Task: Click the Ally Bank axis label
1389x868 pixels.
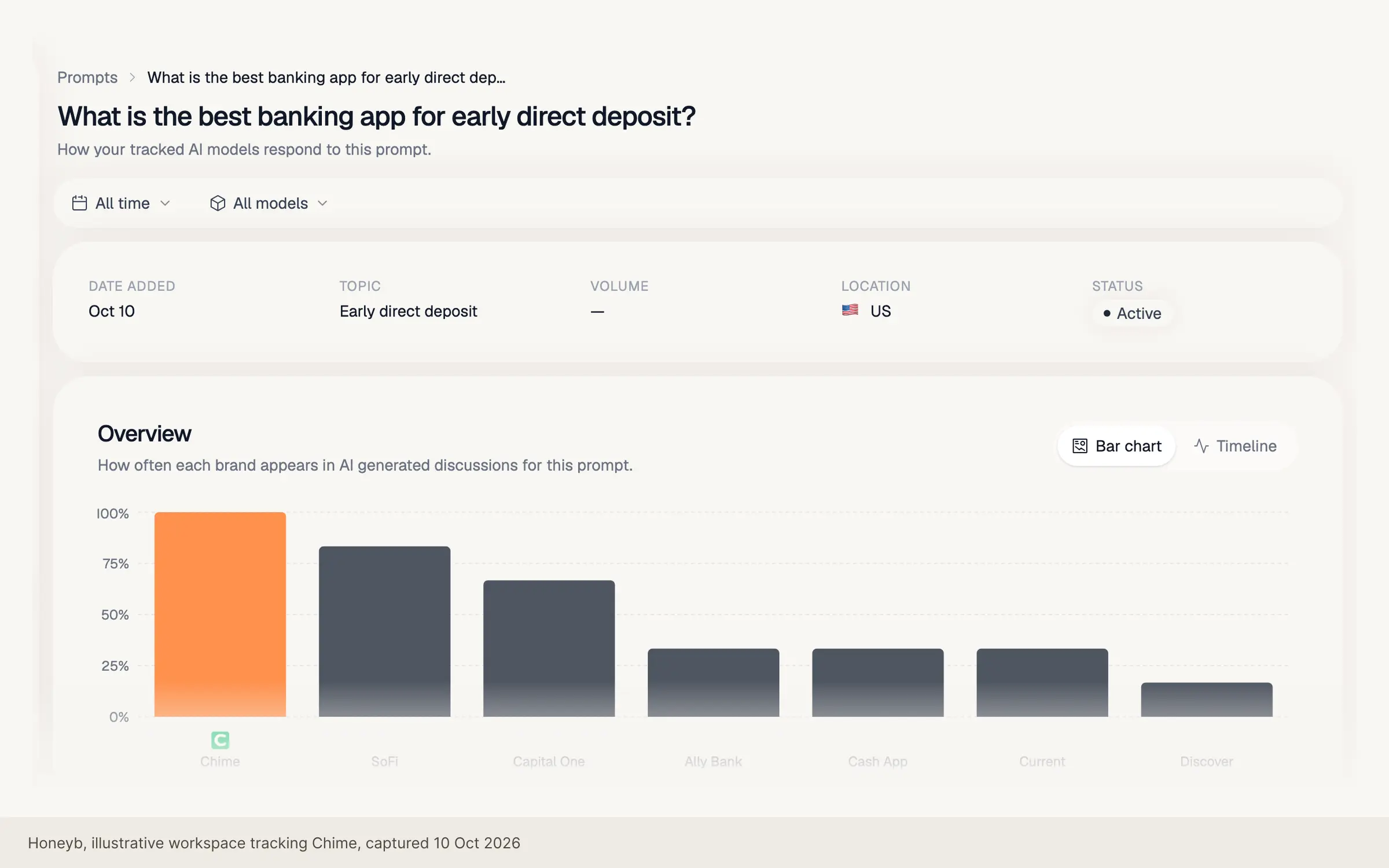Action: tap(713, 762)
